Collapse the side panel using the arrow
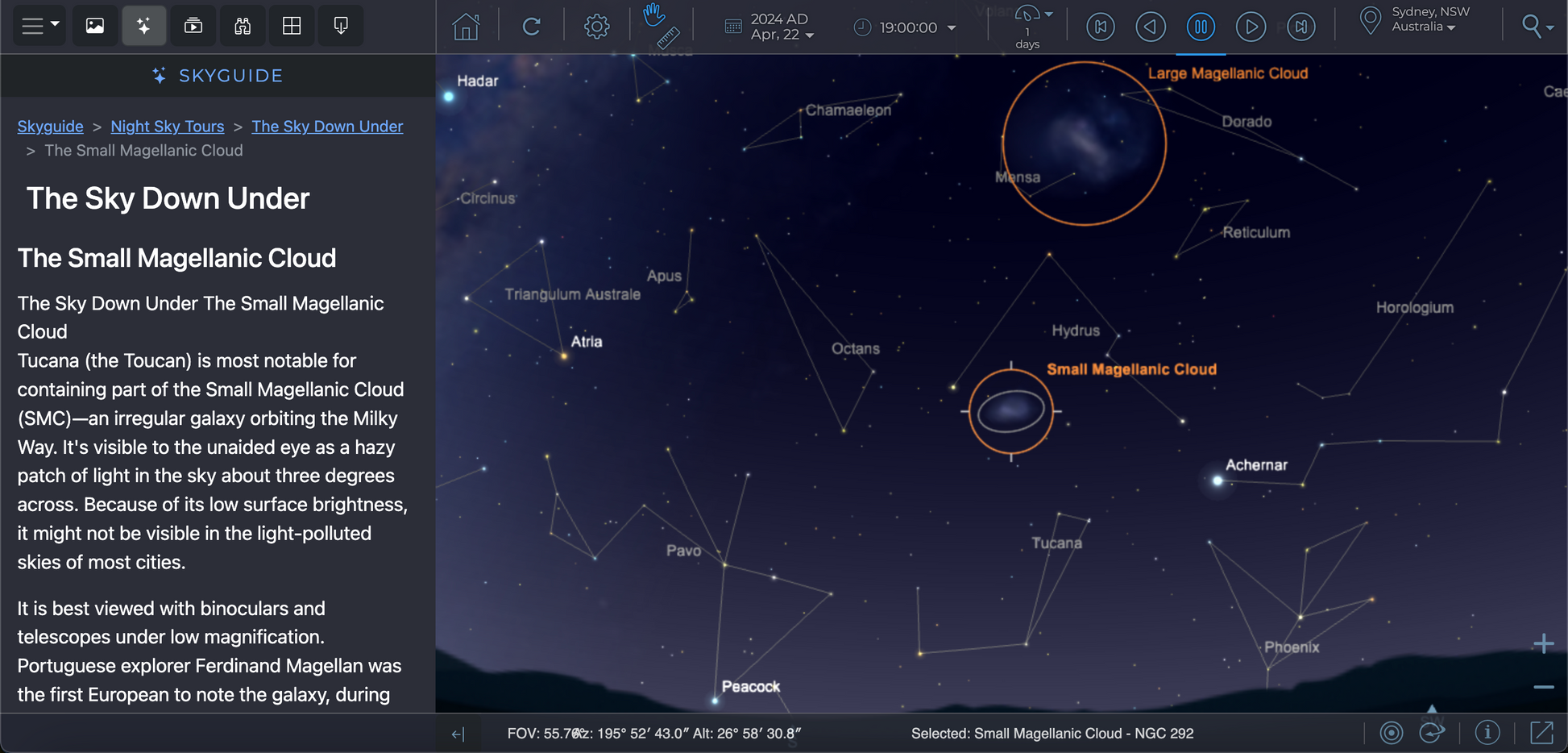1568x753 pixels. point(458,734)
